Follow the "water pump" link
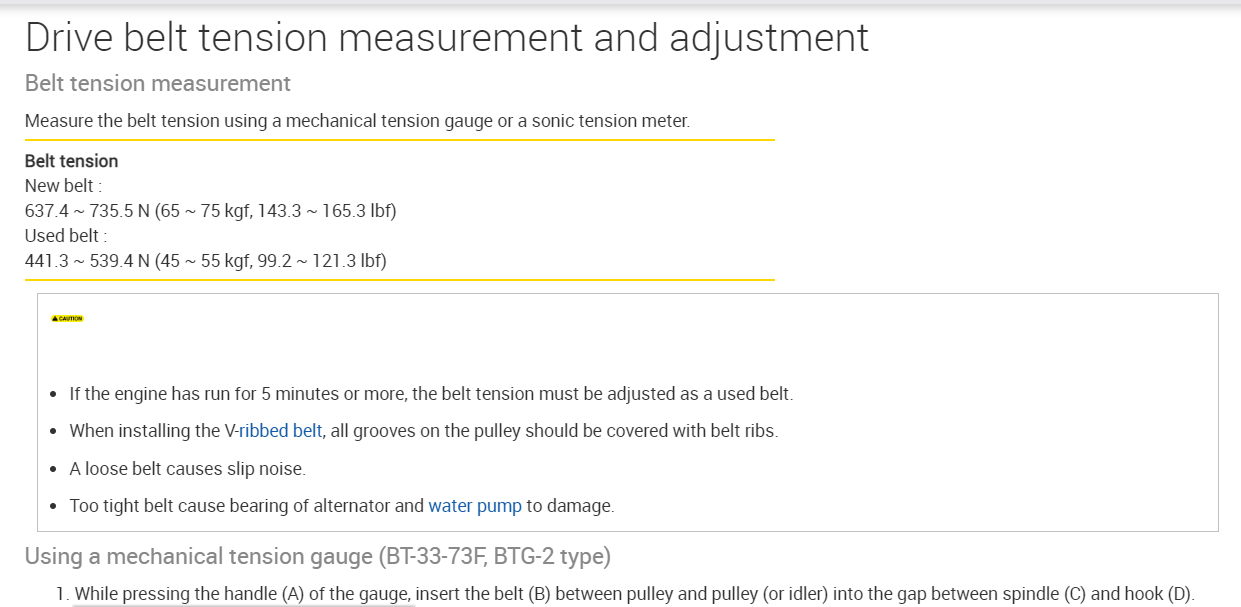 pos(475,506)
